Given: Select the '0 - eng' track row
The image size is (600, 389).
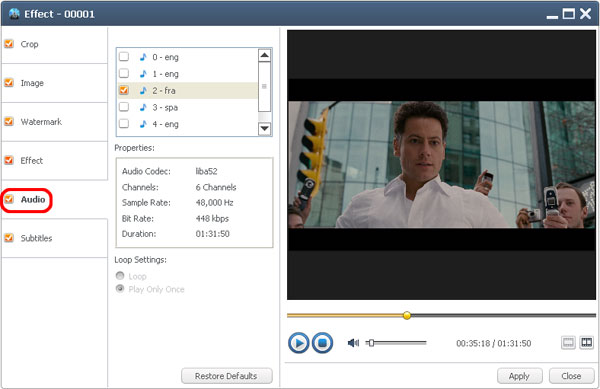Looking at the screenshot, I should [188, 57].
